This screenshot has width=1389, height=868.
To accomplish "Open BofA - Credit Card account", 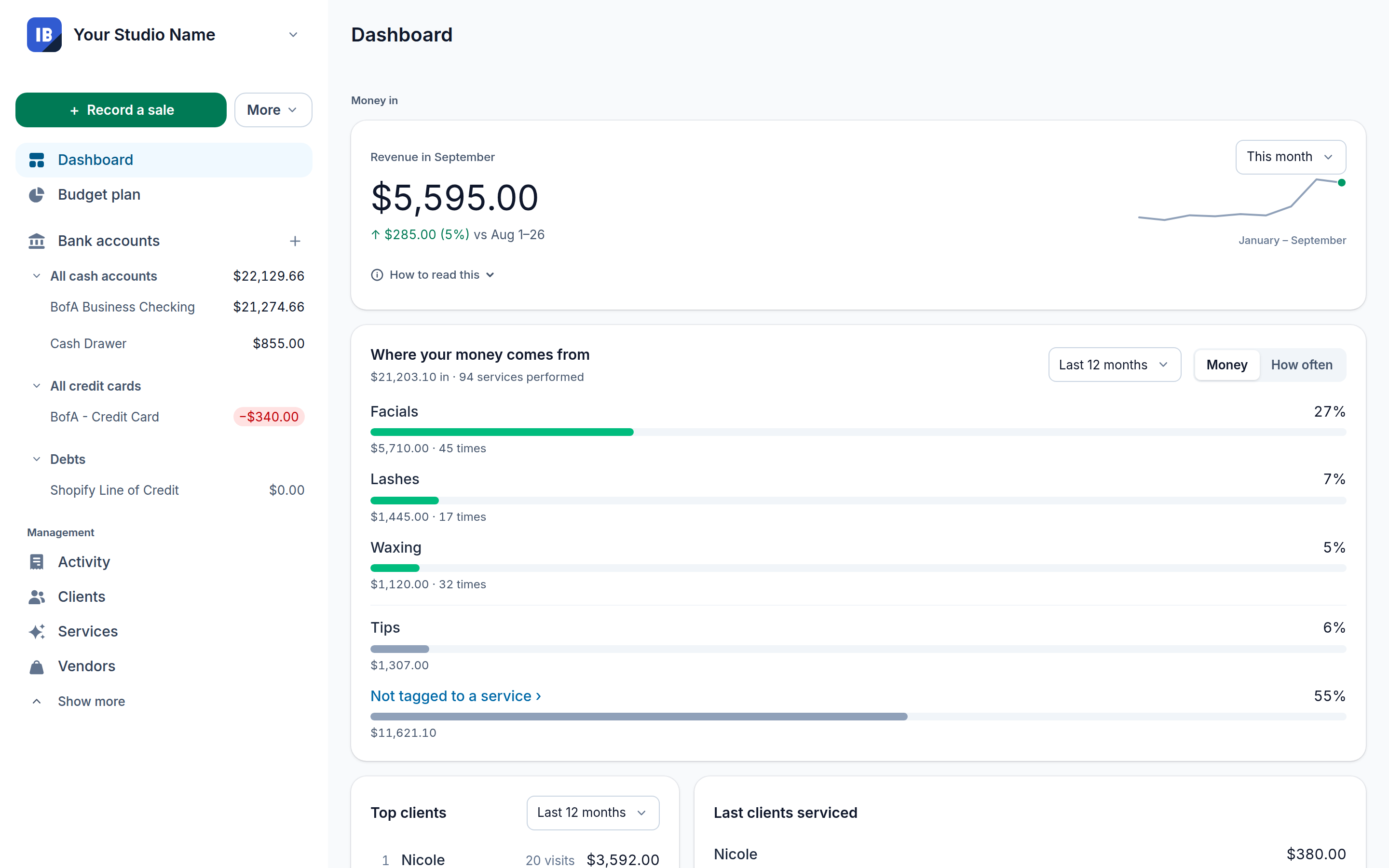I will click(x=105, y=417).
